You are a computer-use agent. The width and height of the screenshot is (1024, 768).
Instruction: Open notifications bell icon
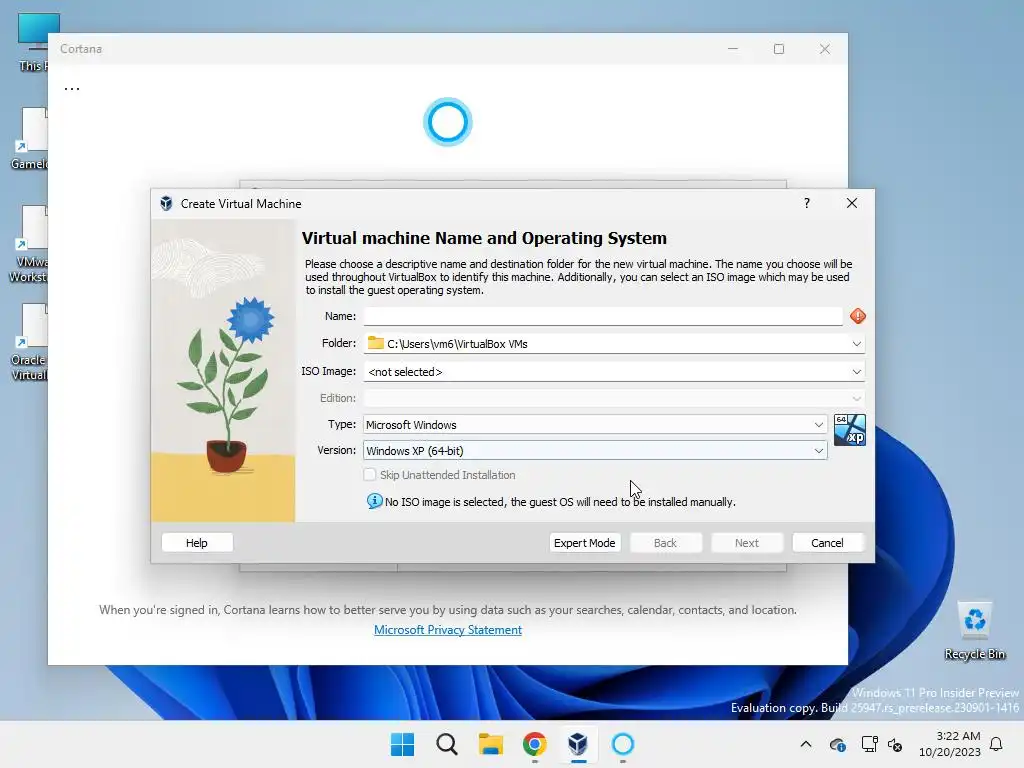[996, 744]
